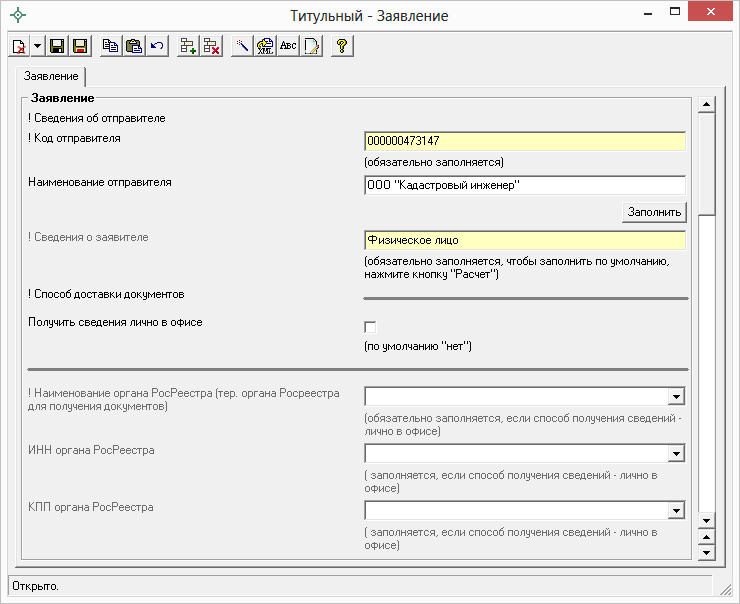Click the small up arrow below the scrollbar
This screenshot has height=604, width=740.
[706, 537]
